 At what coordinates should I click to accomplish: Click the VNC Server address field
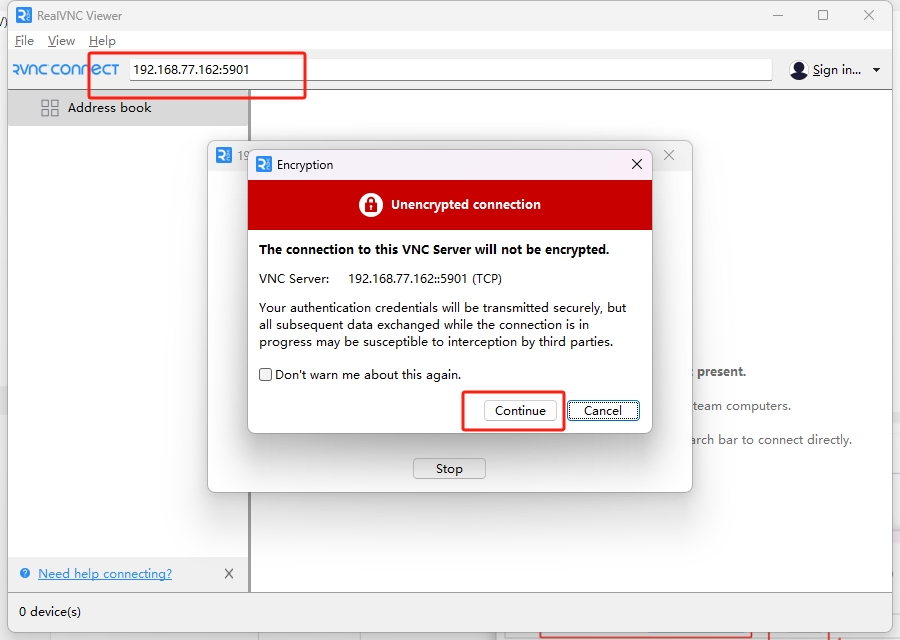(x=450, y=70)
